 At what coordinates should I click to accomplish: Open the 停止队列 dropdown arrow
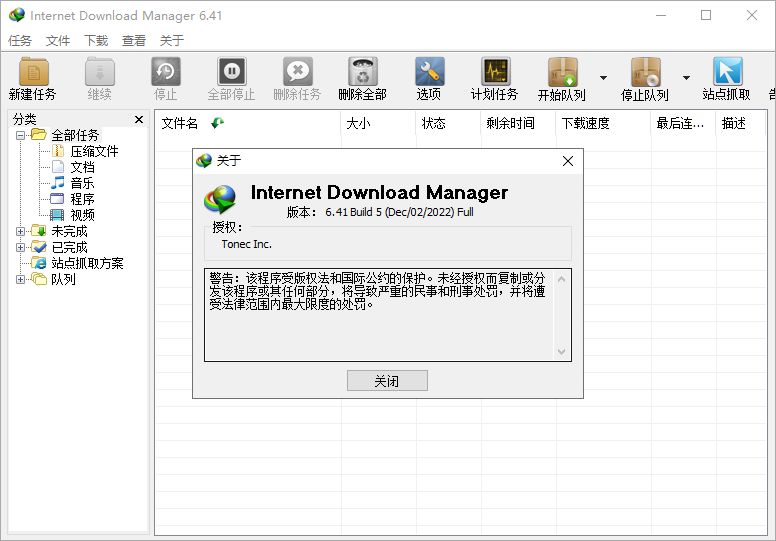[686, 78]
